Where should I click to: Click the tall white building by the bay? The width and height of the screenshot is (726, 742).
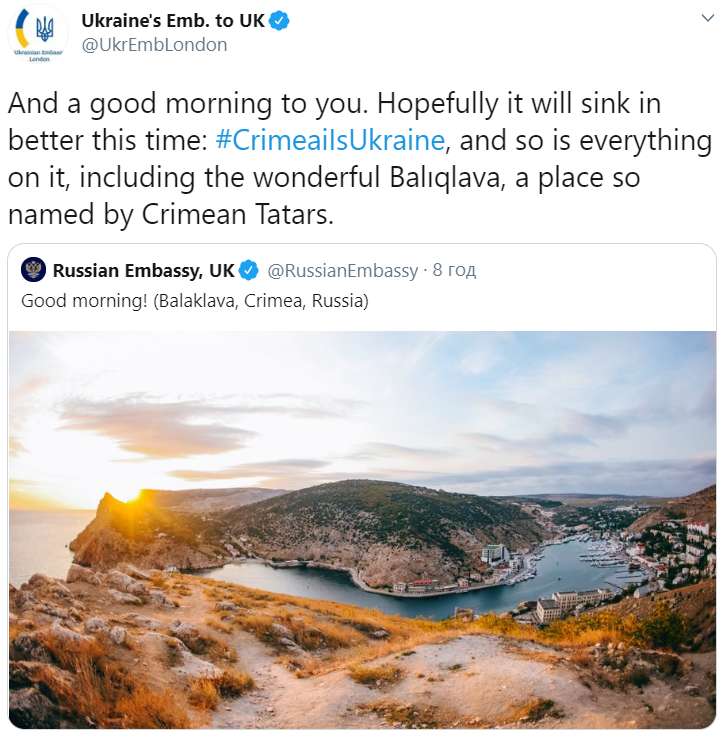(496, 554)
